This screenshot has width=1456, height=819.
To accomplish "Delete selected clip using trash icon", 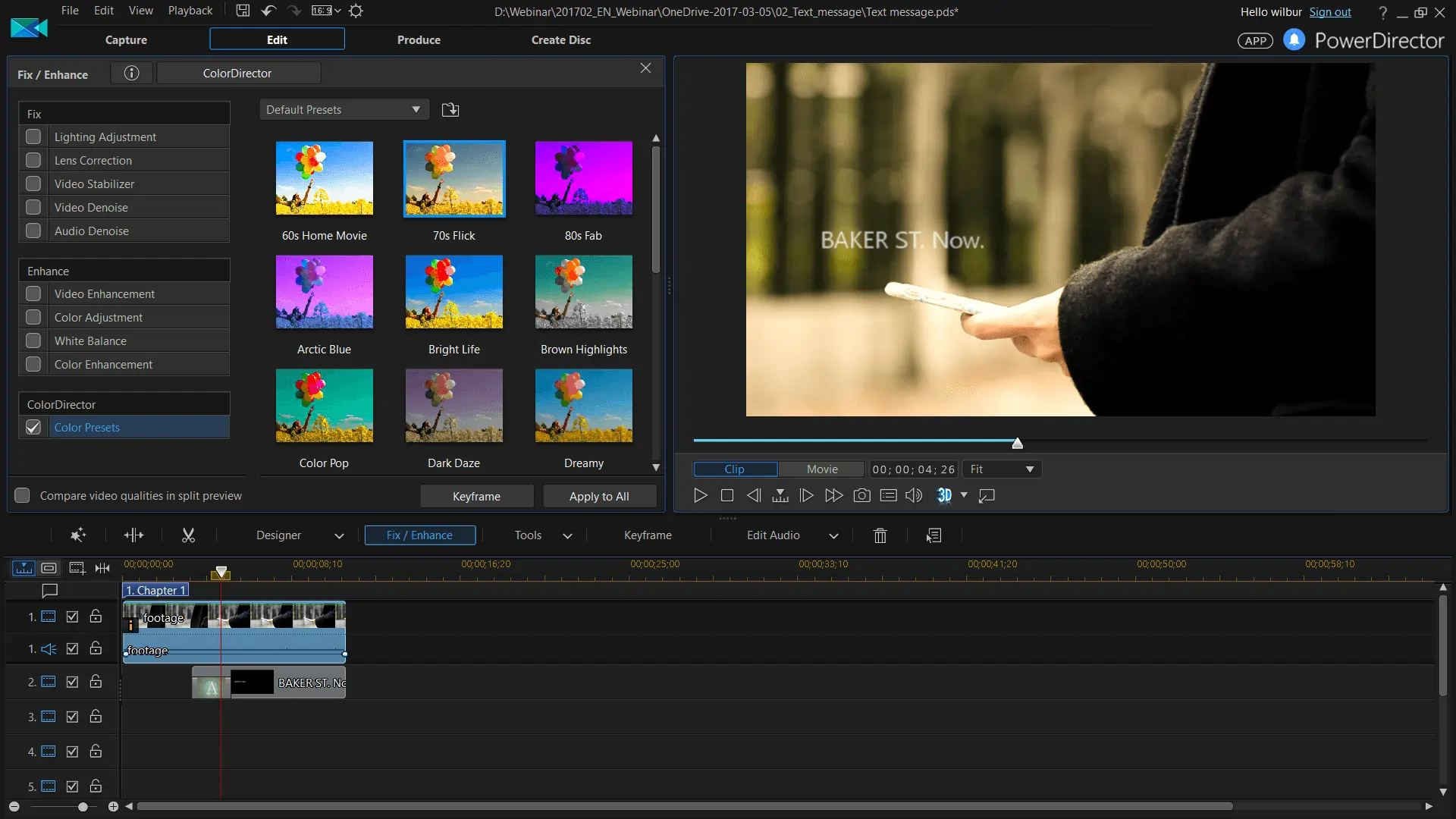I will (879, 535).
